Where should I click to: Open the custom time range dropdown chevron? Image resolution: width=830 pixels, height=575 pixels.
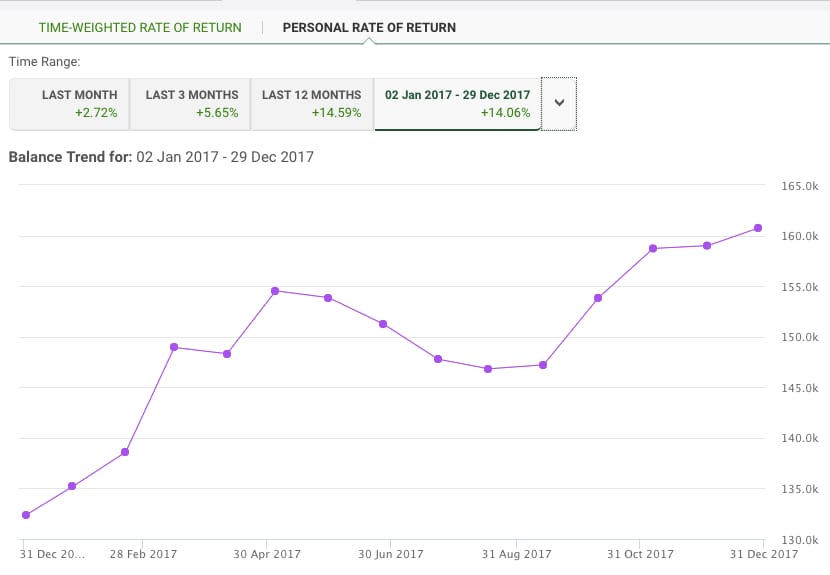(x=559, y=104)
